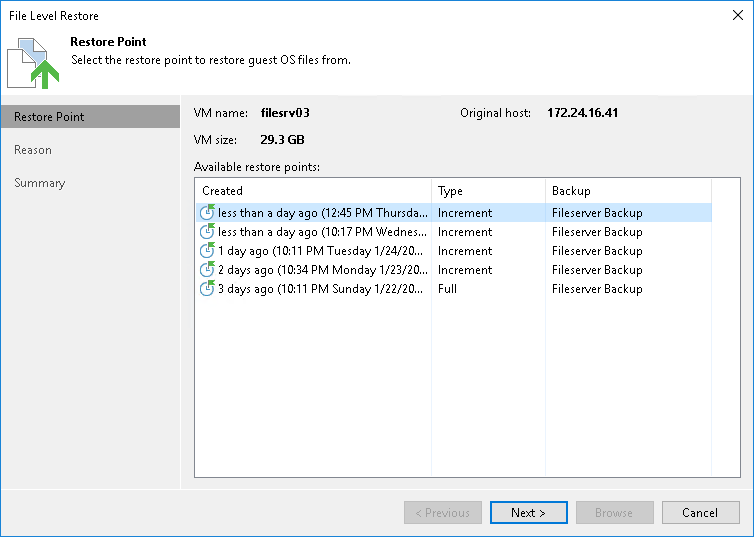The image size is (754, 537).
Task: Open the Summary wizard step
Action: pos(39,183)
